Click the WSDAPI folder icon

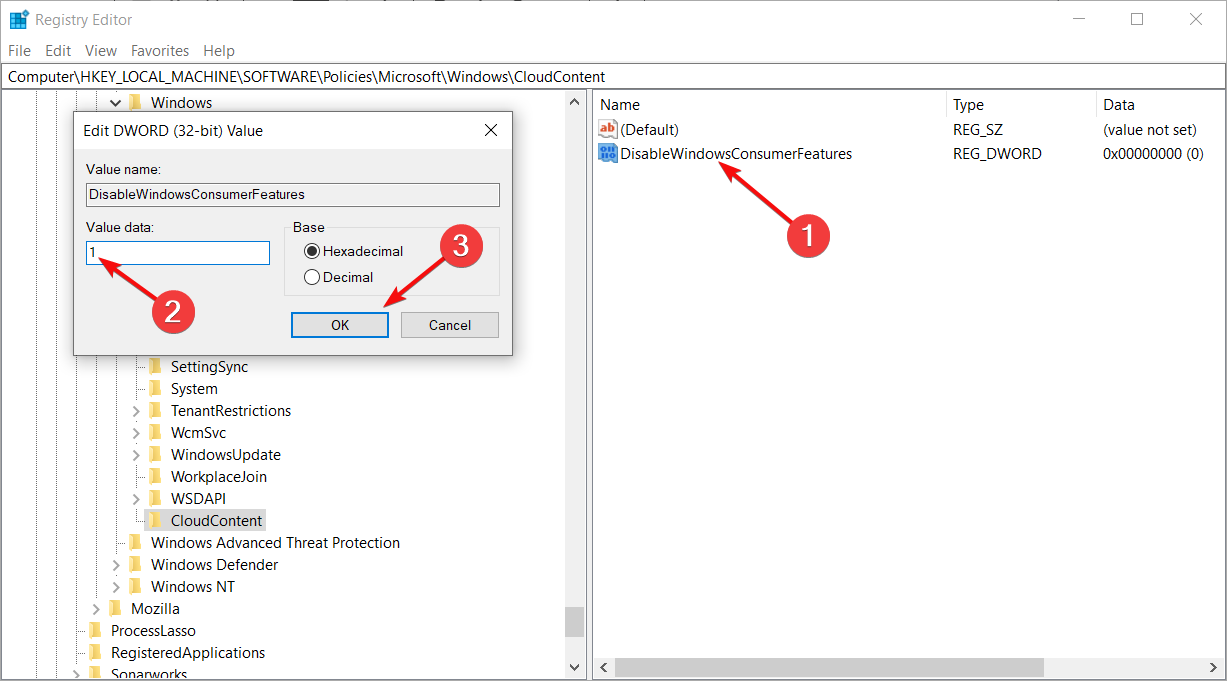[x=155, y=498]
